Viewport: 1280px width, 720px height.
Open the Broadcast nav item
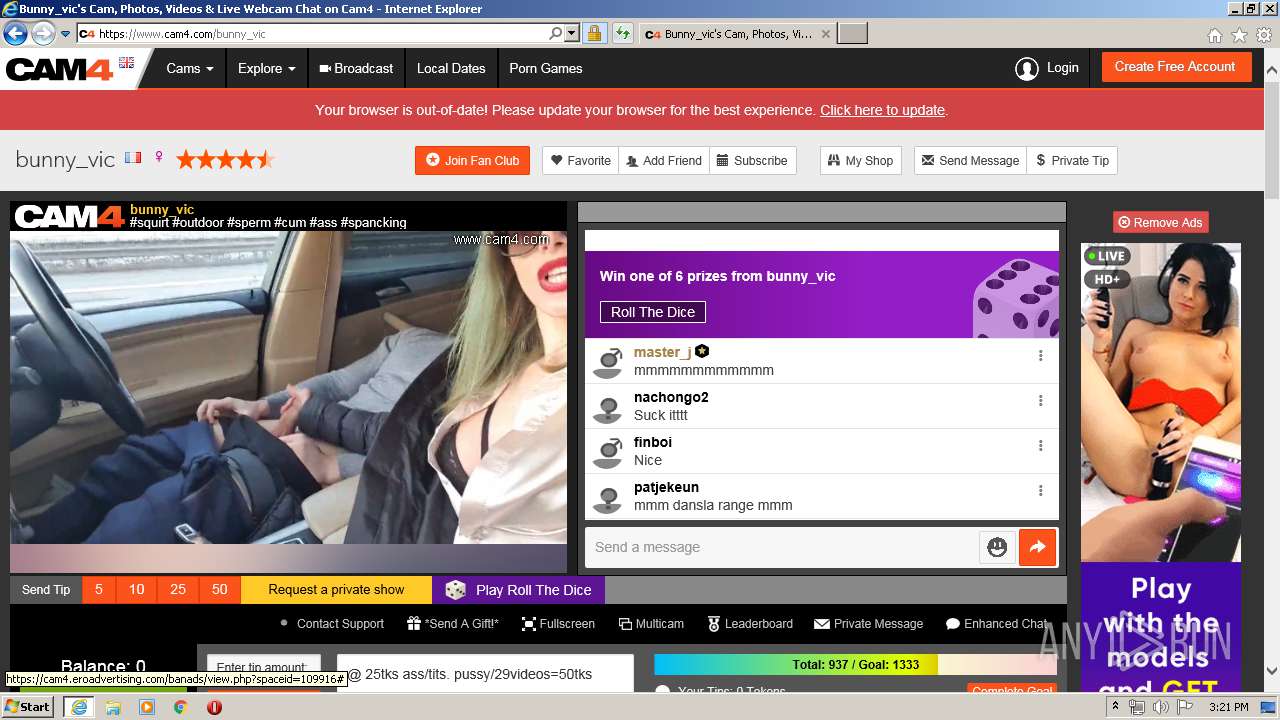pyautogui.click(x=356, y=69)
